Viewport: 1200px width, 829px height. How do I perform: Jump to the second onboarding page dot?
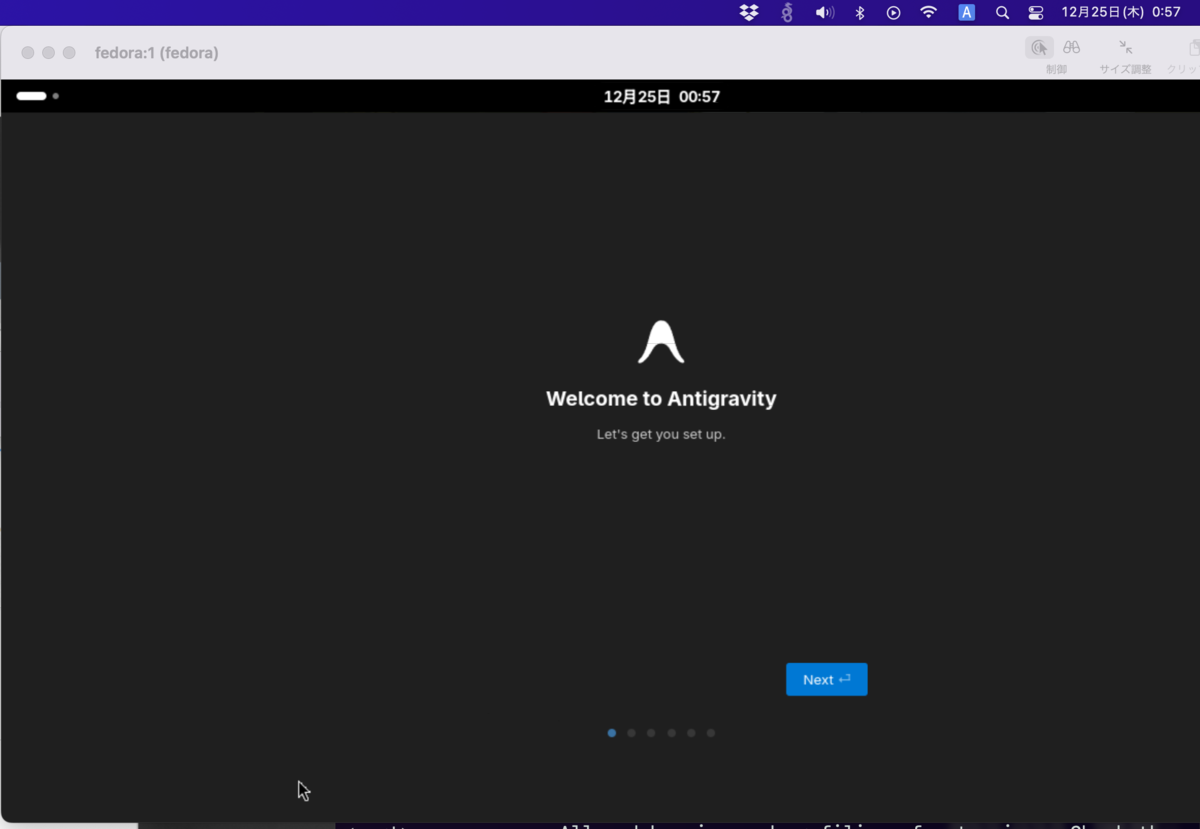coord(631,733)
